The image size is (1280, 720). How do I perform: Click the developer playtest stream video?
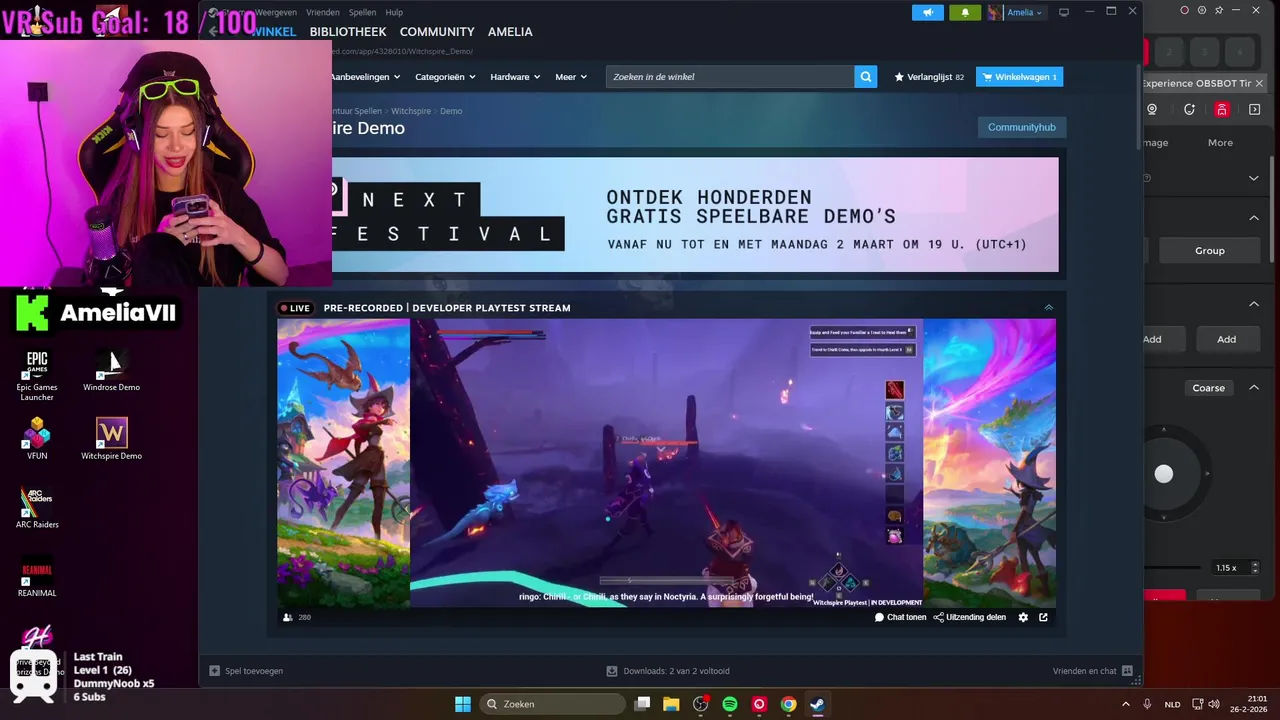pos(666,463)
